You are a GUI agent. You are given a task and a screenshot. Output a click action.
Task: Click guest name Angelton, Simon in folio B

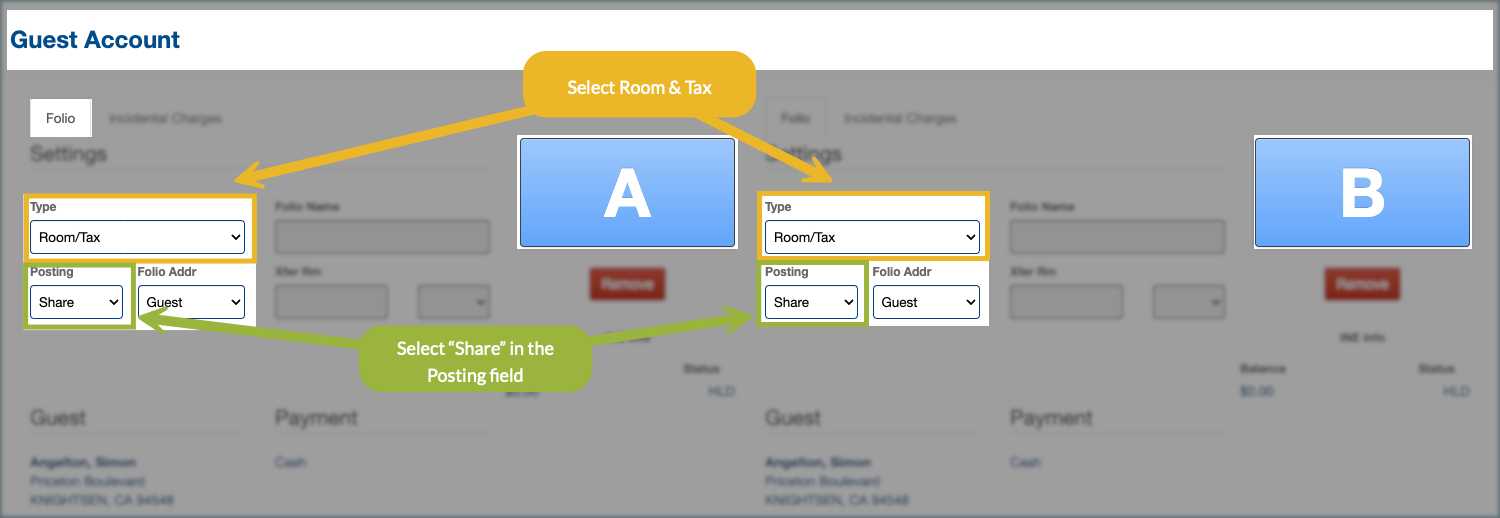pos(818,462)
